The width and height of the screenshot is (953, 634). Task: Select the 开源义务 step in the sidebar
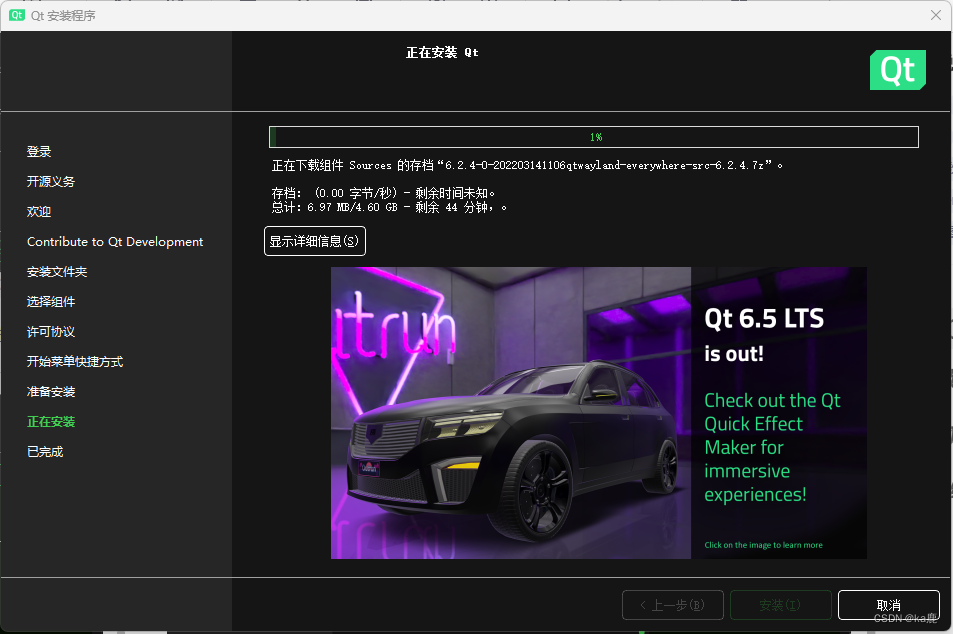(x=51, y=181)
